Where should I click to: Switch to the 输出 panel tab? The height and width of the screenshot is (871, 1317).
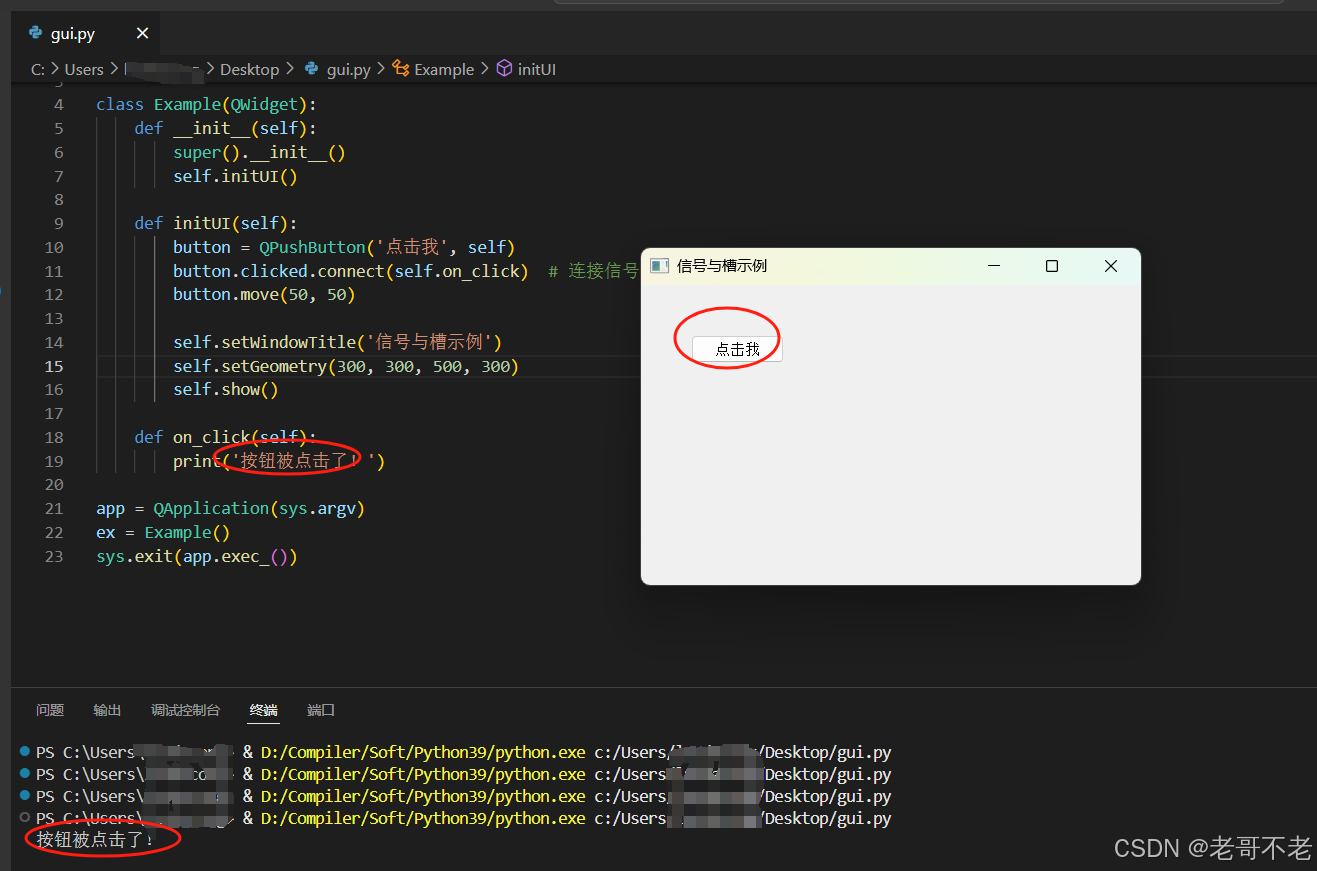(107, 710)
